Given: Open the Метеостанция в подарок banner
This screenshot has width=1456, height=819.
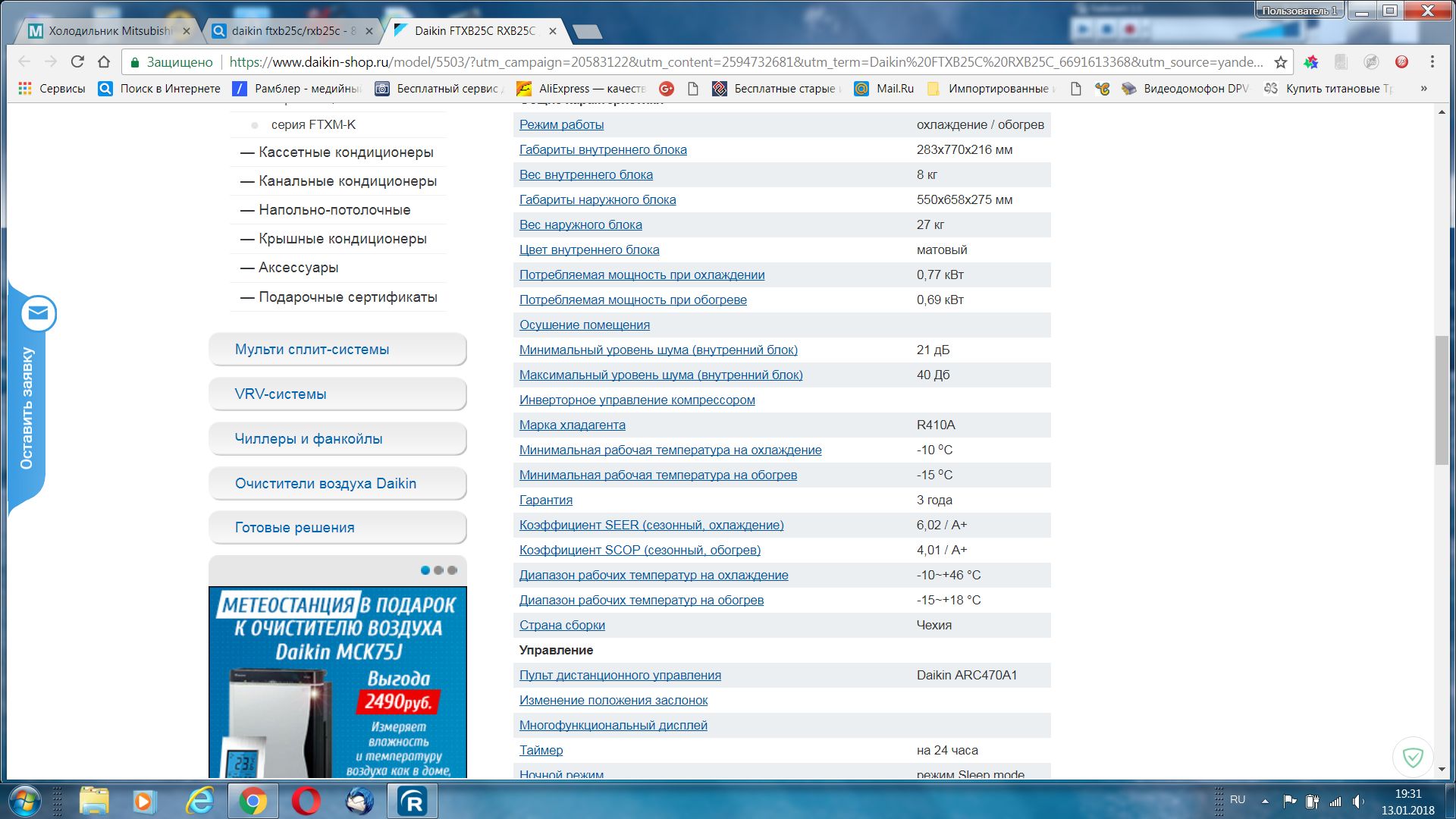Looking at the screenshot, I should click(x=337, y=682).
